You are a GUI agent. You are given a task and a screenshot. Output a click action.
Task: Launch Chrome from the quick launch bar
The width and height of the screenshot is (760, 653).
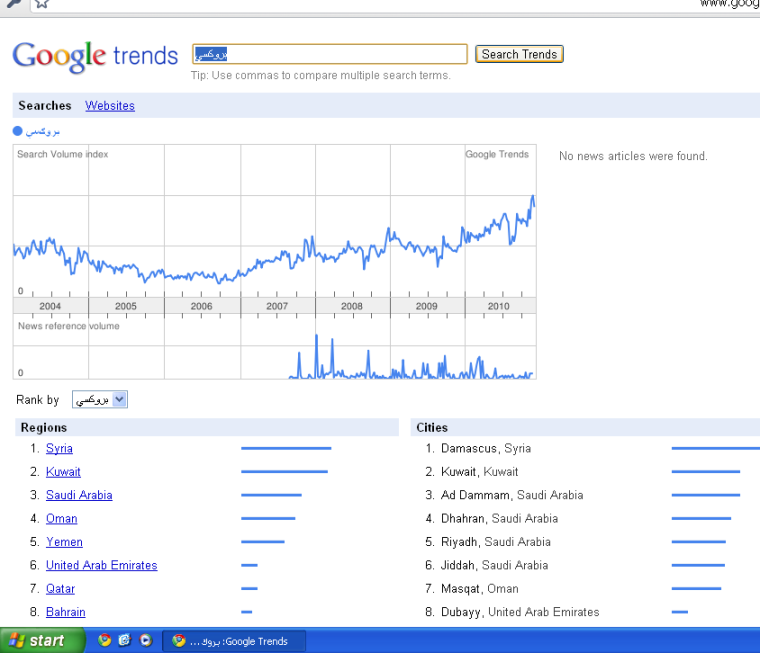[x=105, y=641]
